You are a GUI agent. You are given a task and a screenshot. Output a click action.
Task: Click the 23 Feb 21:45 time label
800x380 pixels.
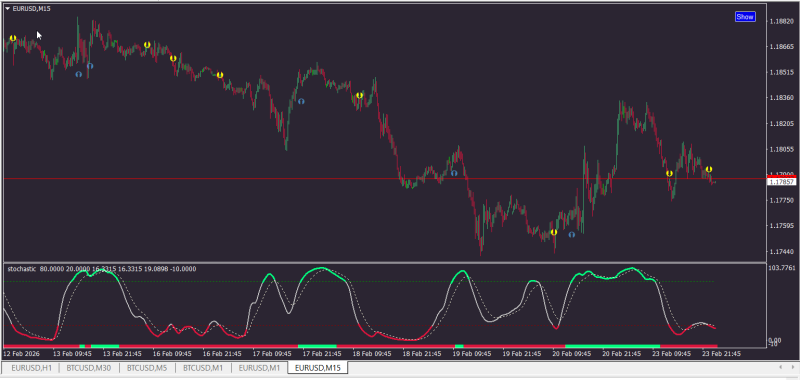coord(722,353)
